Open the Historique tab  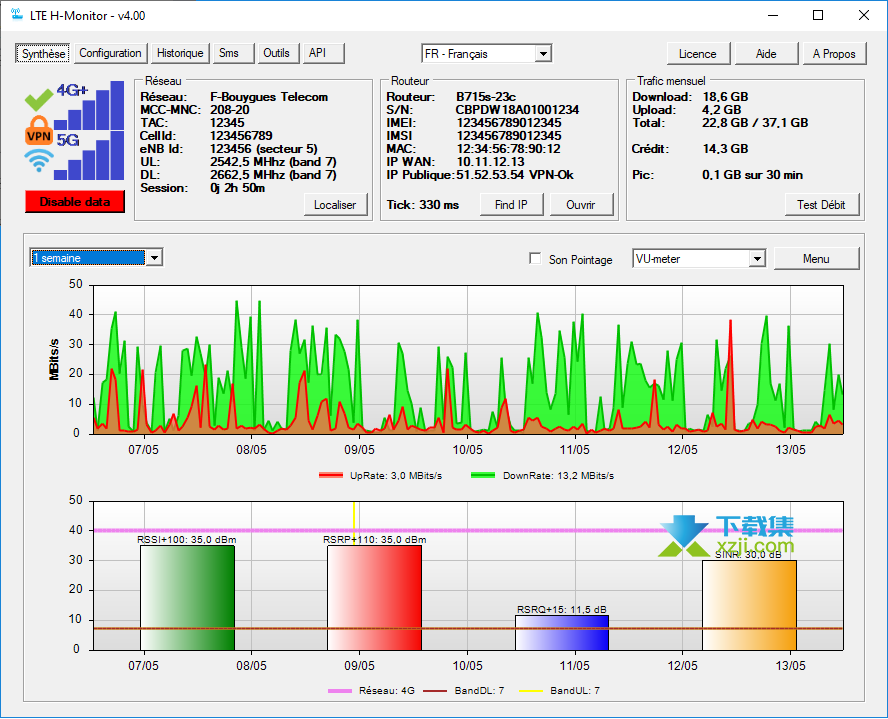(180, 53)
